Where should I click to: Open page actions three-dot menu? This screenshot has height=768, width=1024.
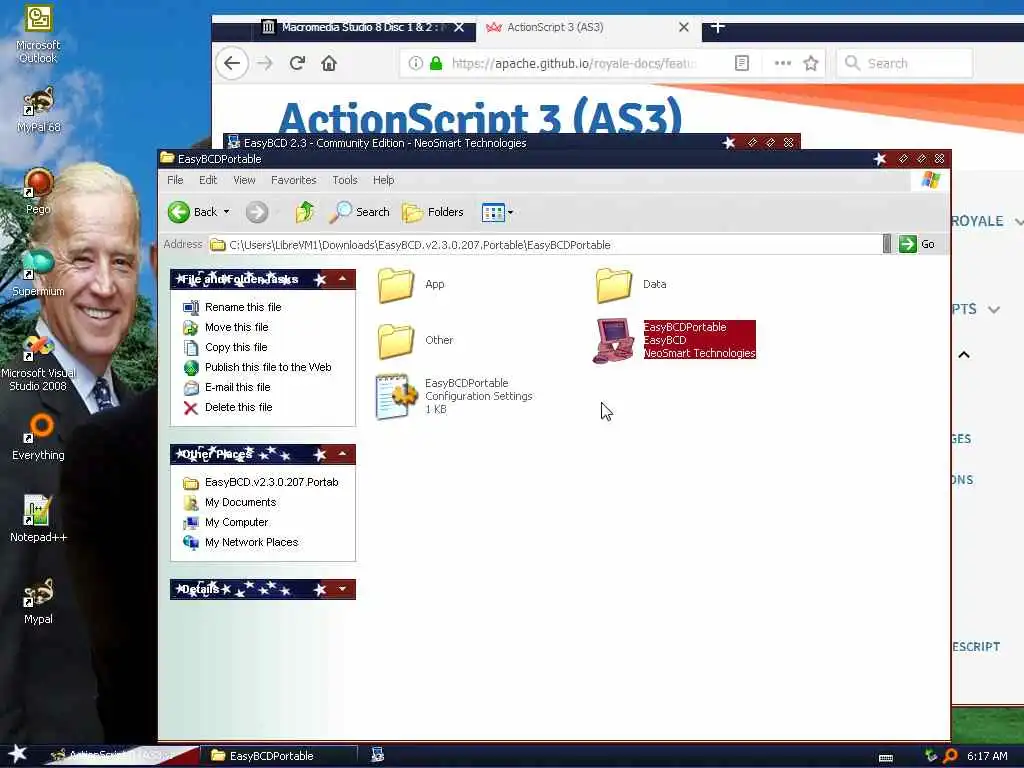click(782, 63)
